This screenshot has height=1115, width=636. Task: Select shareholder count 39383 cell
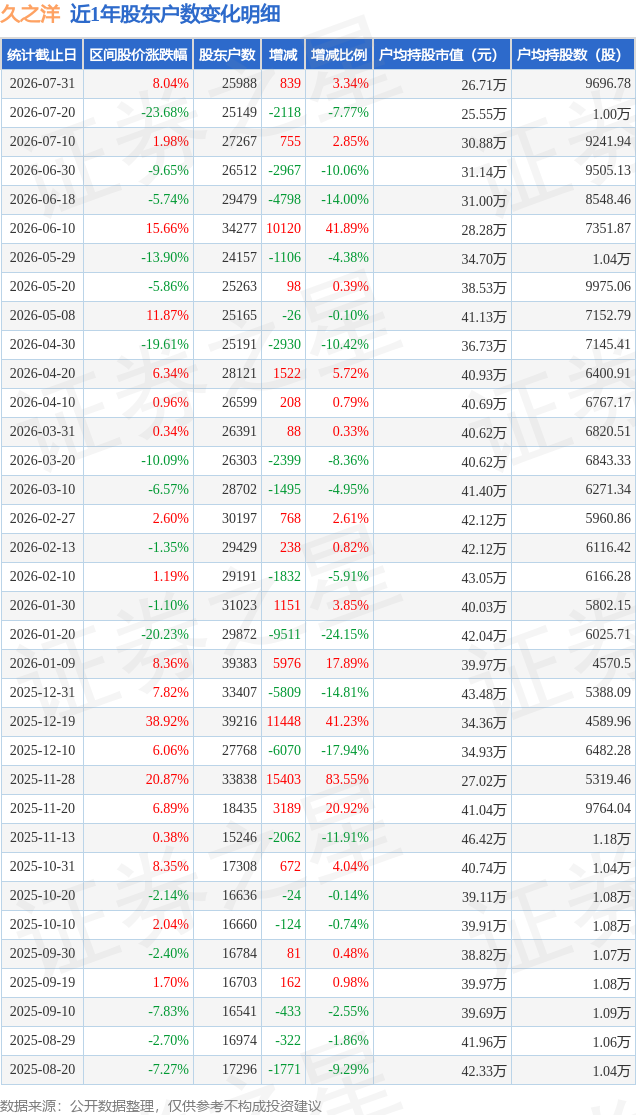point(238,664)
